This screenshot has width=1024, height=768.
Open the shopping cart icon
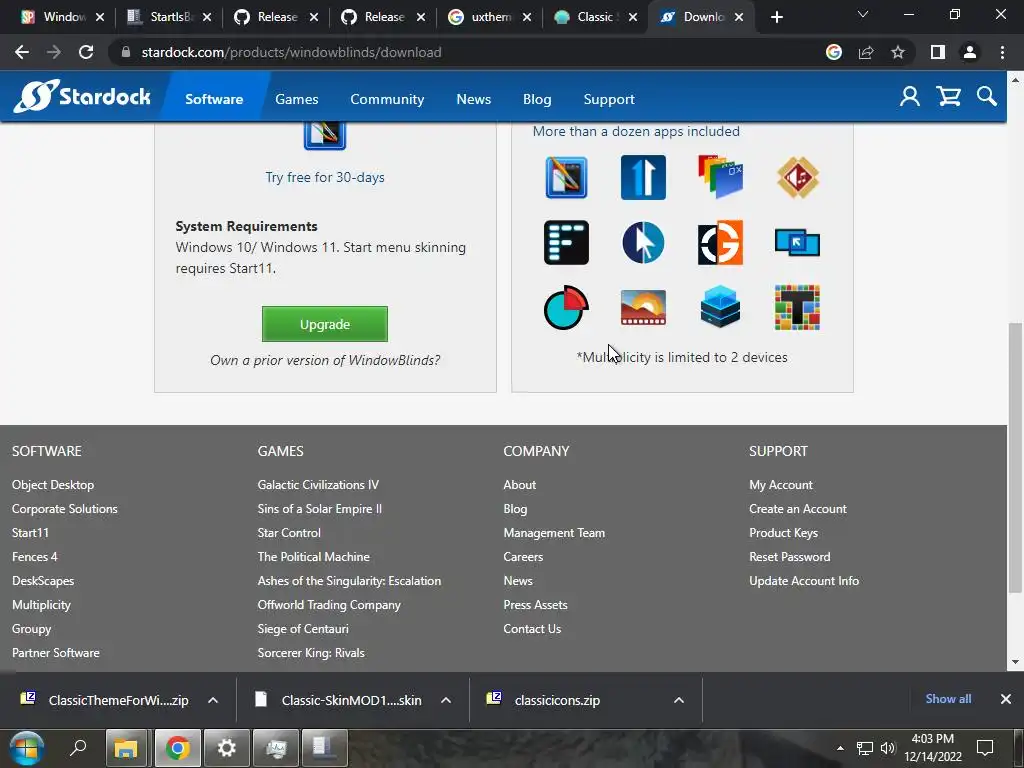[948, 97]
